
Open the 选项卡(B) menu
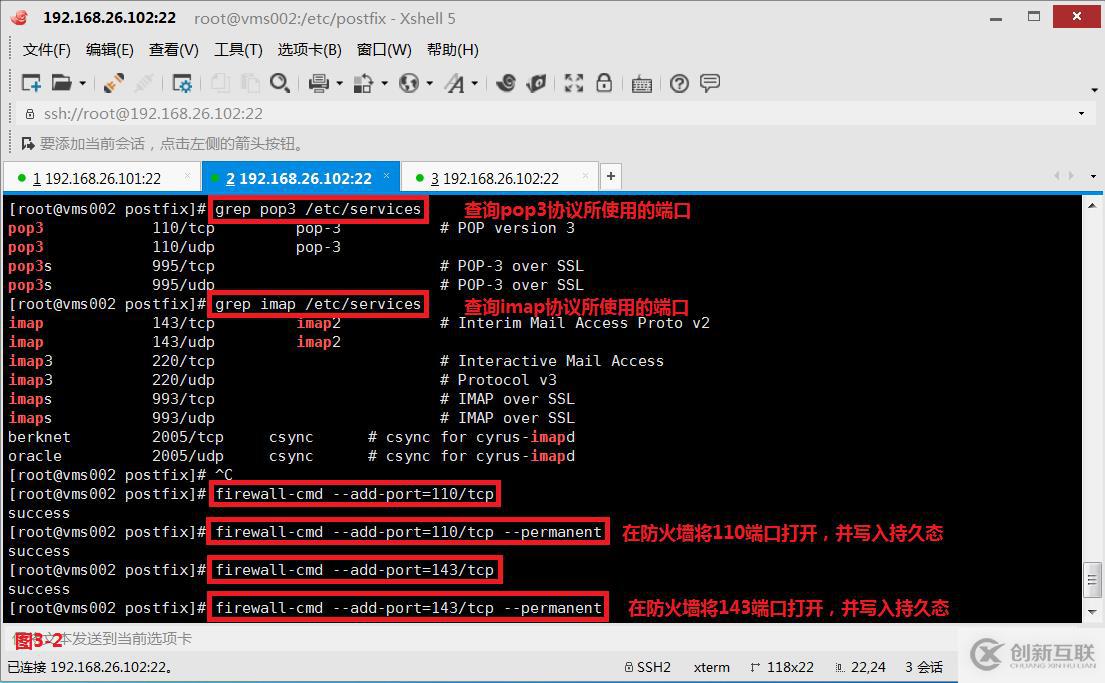coord(309,49)
